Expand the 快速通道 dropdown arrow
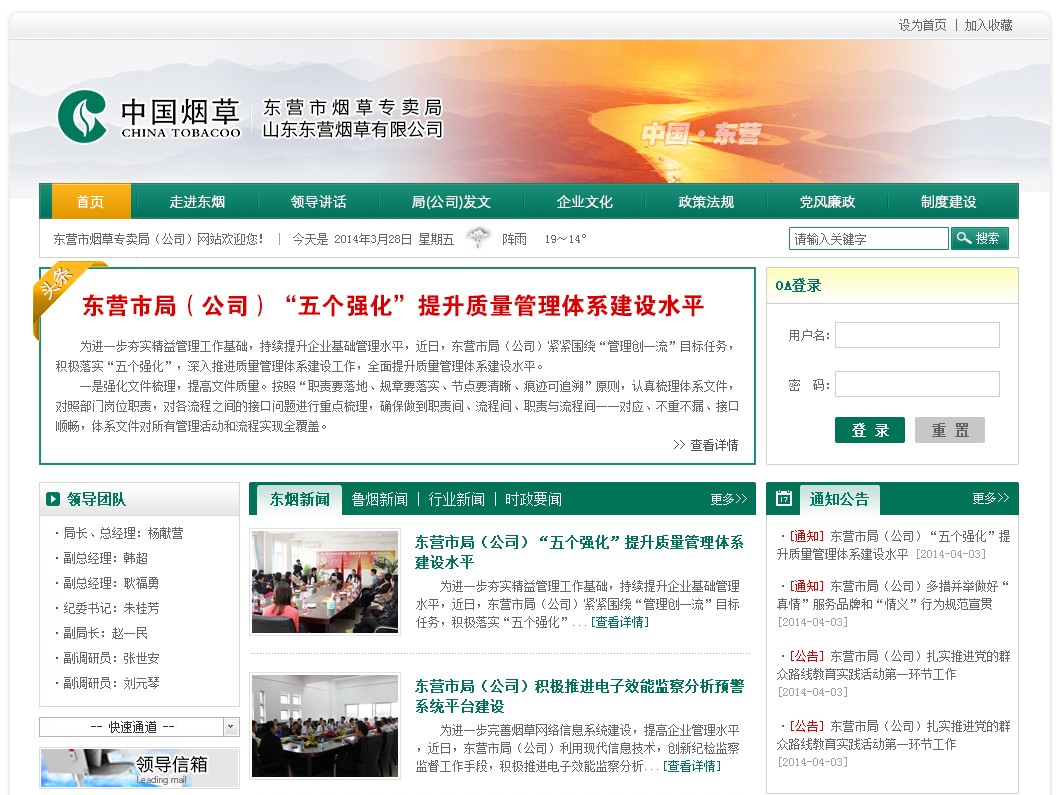The height and width of the screenshot is (795, 1060). [230, 726]
